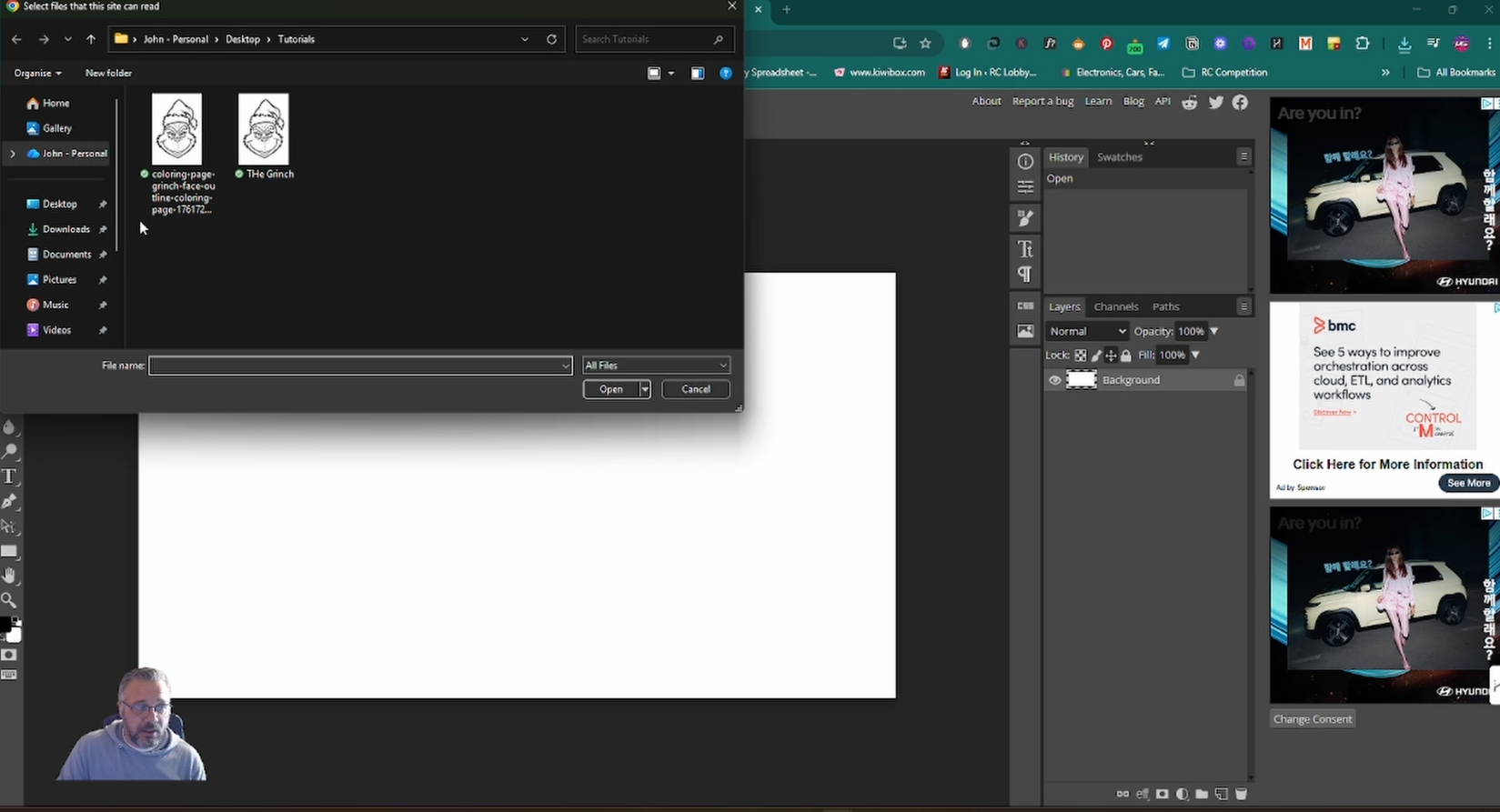Select the History tab
The width and height of the screenshot is (1500, 812).
click(1065, 157)
